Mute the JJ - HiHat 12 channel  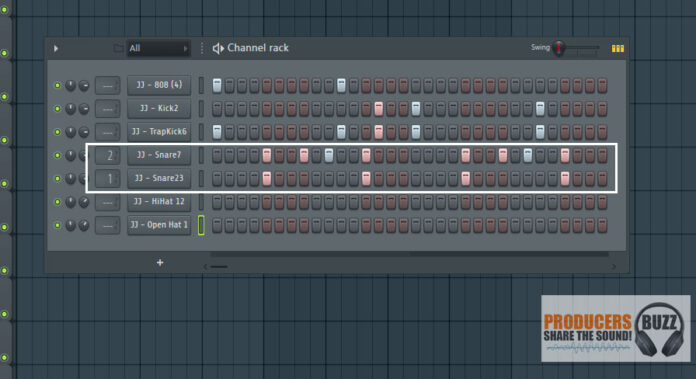click(57, 202)
